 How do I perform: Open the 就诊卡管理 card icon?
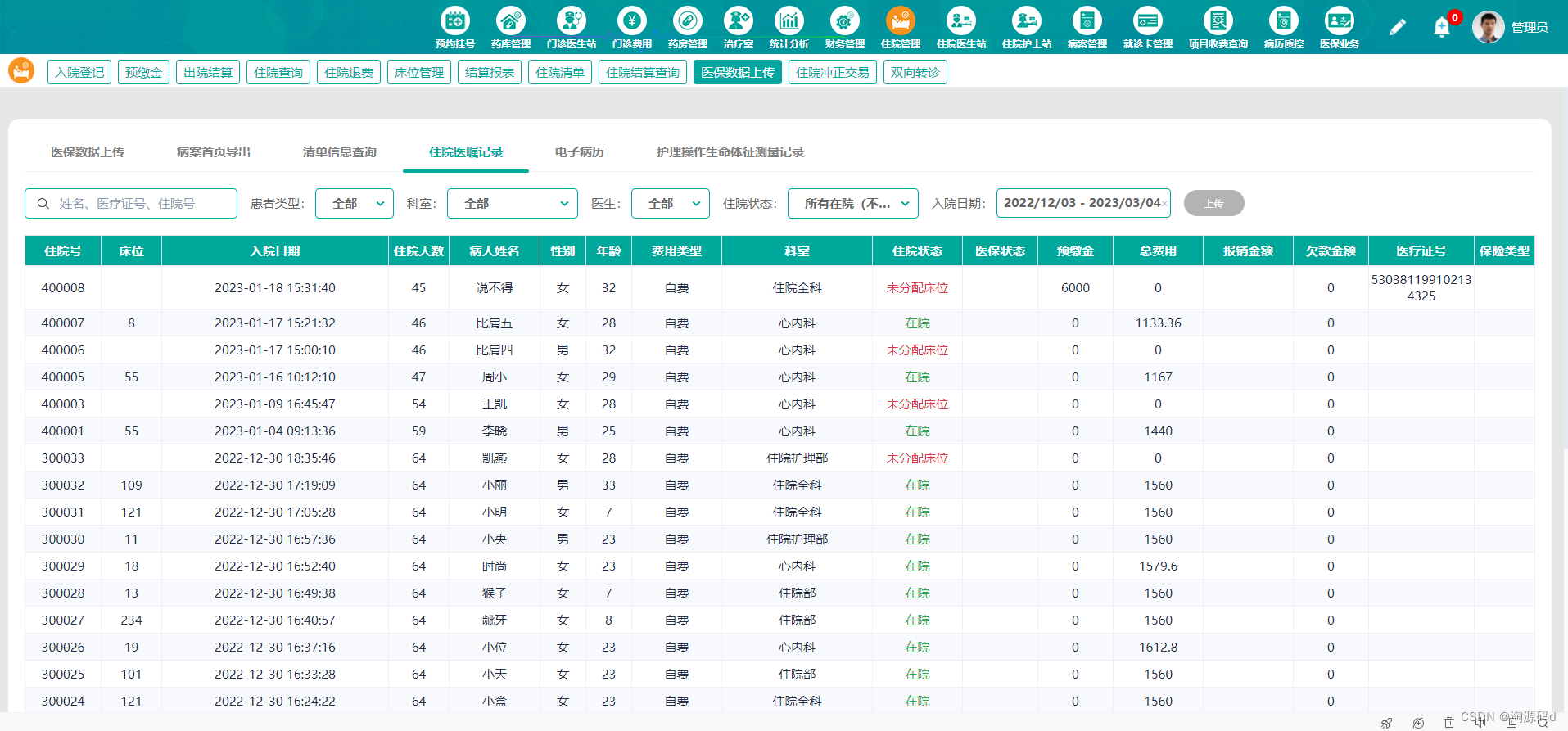1147,20
